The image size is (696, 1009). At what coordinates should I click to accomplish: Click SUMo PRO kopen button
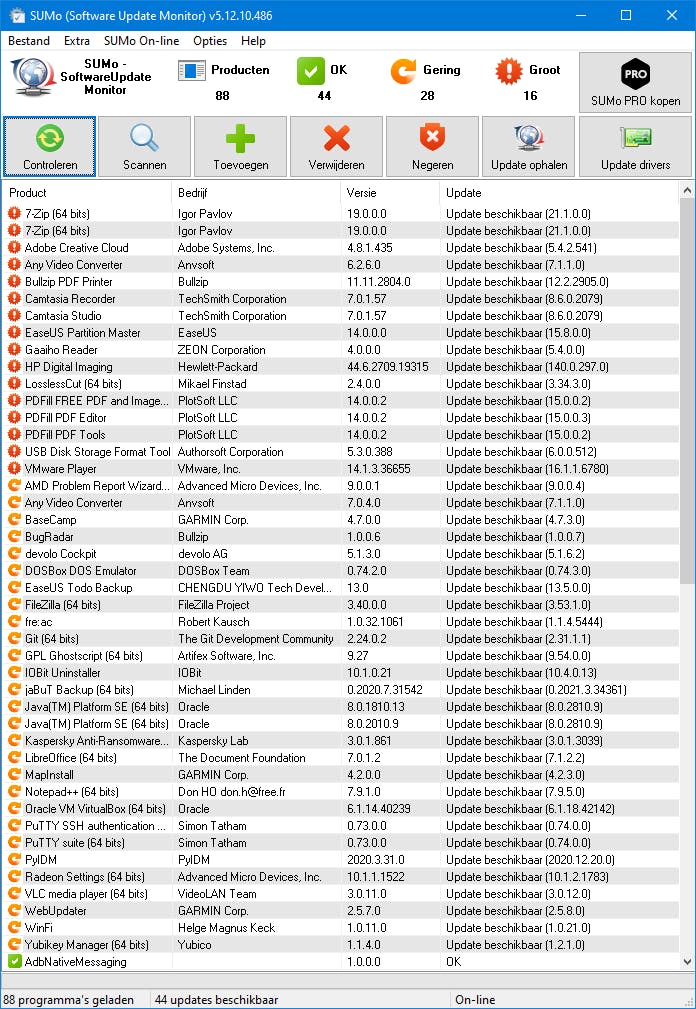point(636,82)
